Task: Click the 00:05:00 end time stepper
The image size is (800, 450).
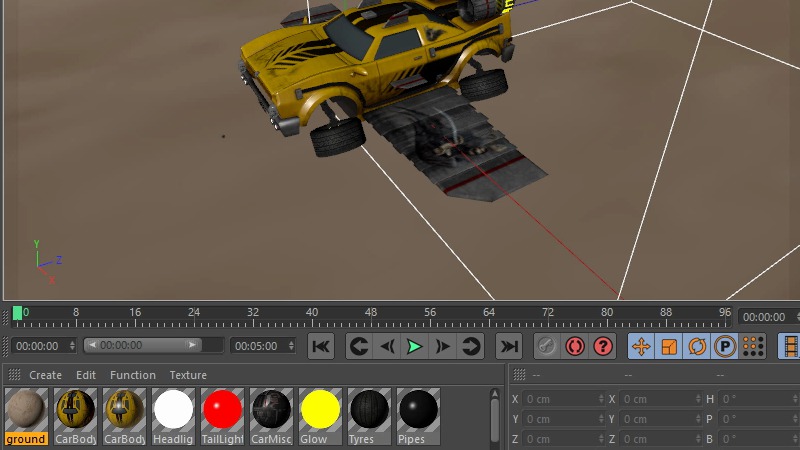Action: [263, 346]
